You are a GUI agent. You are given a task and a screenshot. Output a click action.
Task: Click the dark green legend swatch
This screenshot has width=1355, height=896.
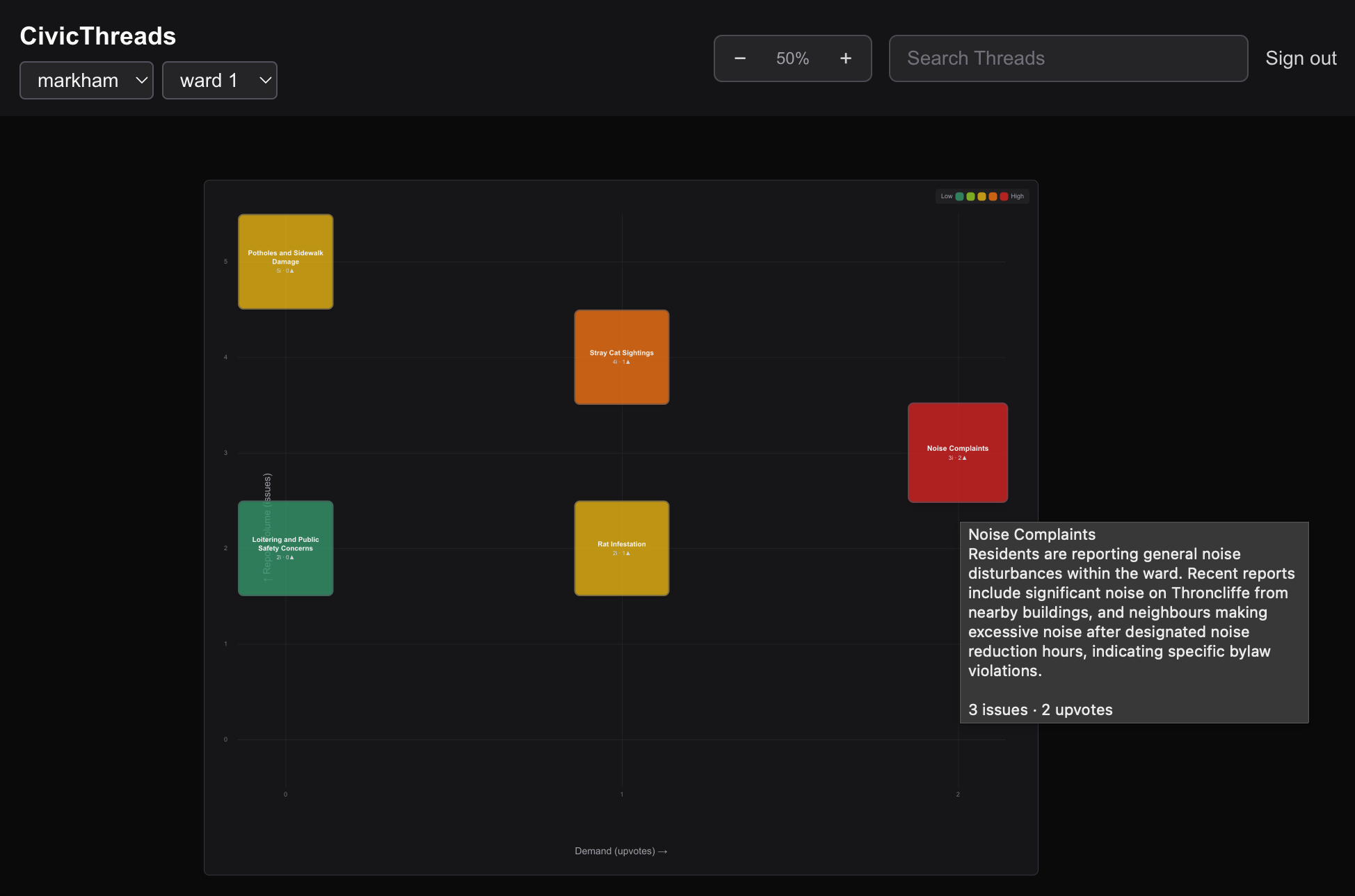(960, 196)
